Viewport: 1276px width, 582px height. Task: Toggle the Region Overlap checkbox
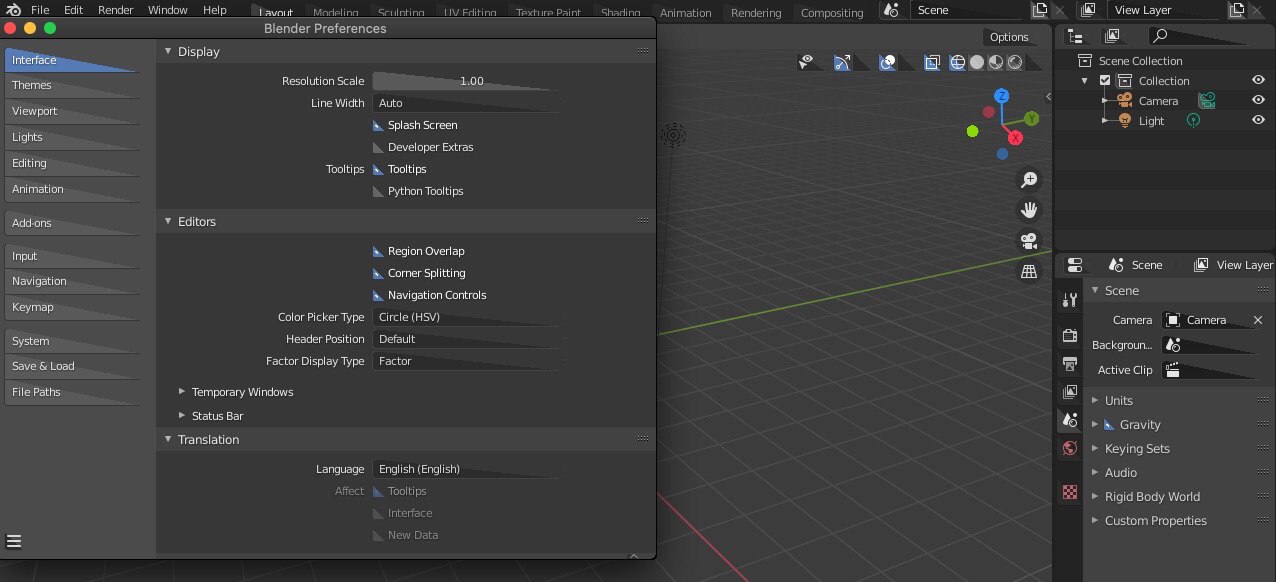[x=378, y=251]
